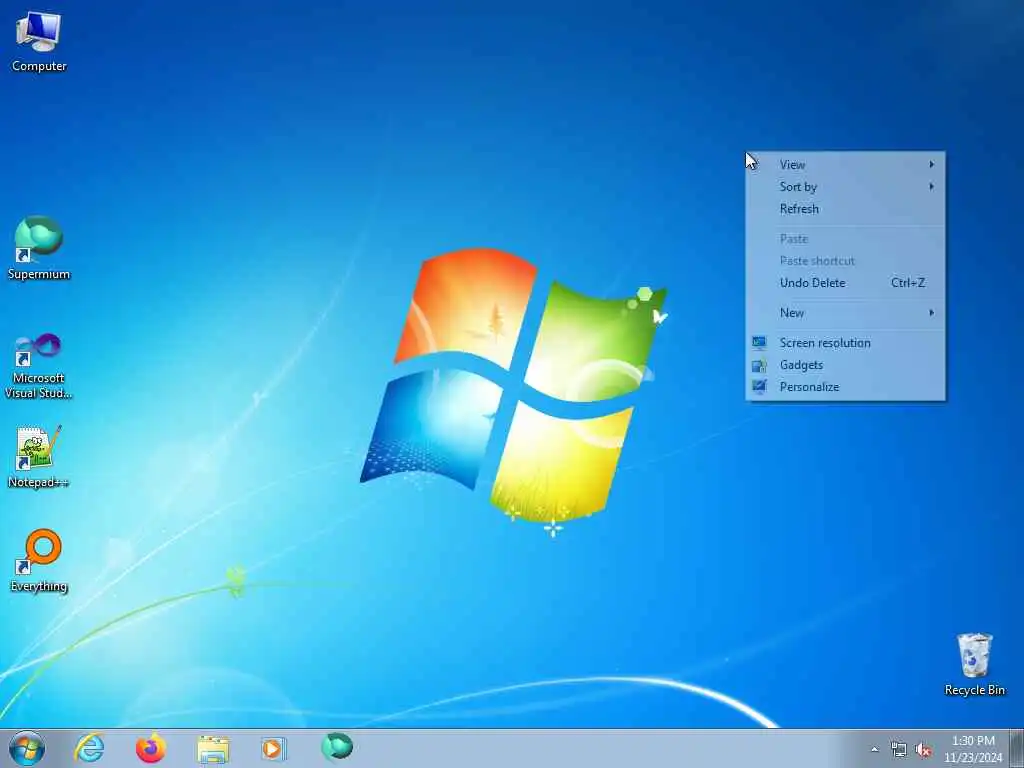Image resolution: width=1024 pixels, height=768 pixels.
Task: Click the Show desktop button
Action: [x=1017, y=749]
